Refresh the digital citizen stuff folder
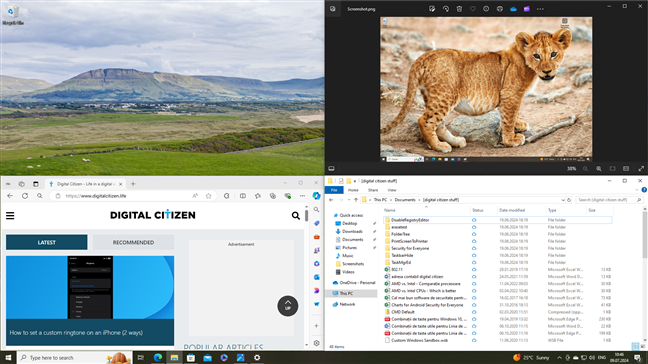The width and height of the screenshot is (648, 364). pos(569,200)
